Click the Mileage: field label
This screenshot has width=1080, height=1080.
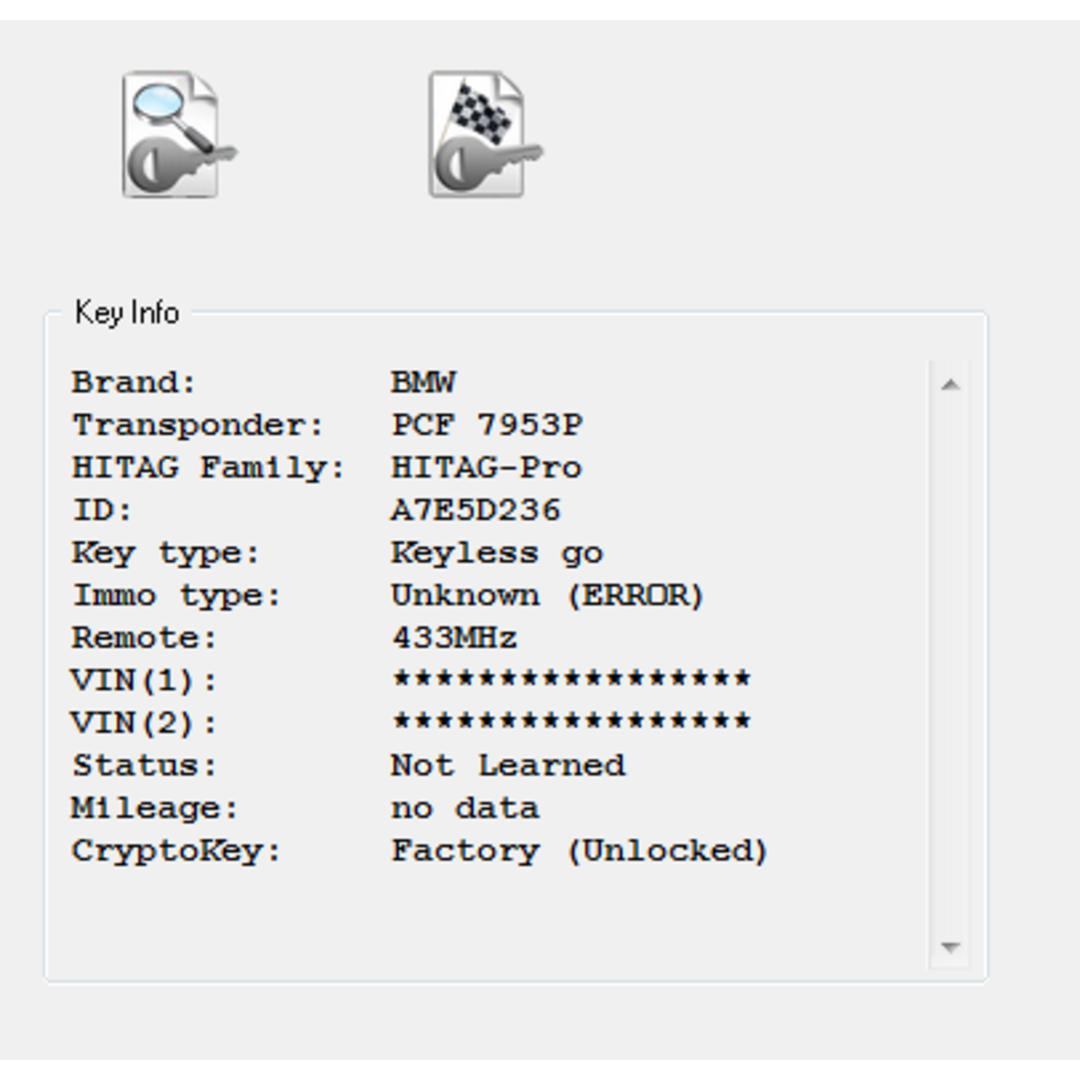[155, 809]
